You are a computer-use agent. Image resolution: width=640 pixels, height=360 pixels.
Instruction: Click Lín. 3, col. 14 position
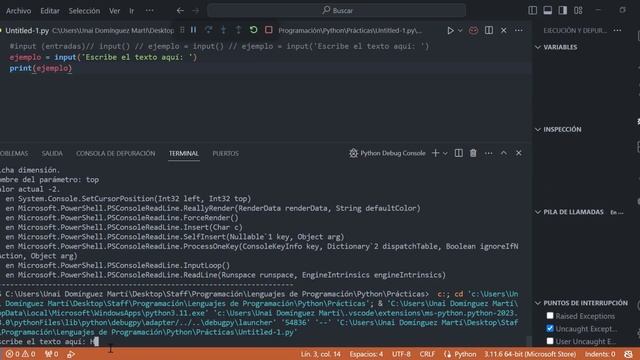coord(320,354)
